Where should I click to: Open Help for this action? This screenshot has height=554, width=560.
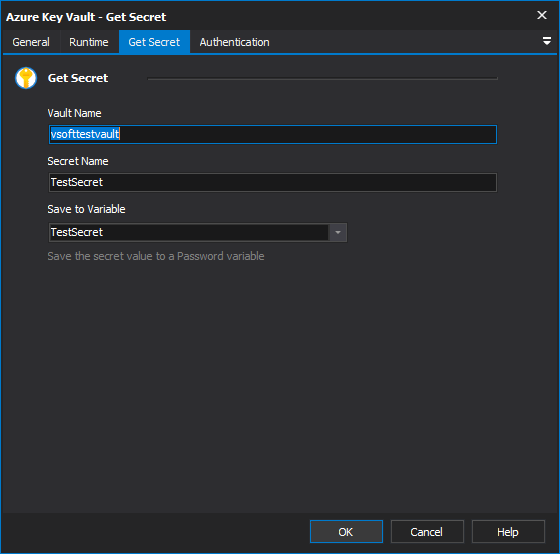[x=508, y=532]
